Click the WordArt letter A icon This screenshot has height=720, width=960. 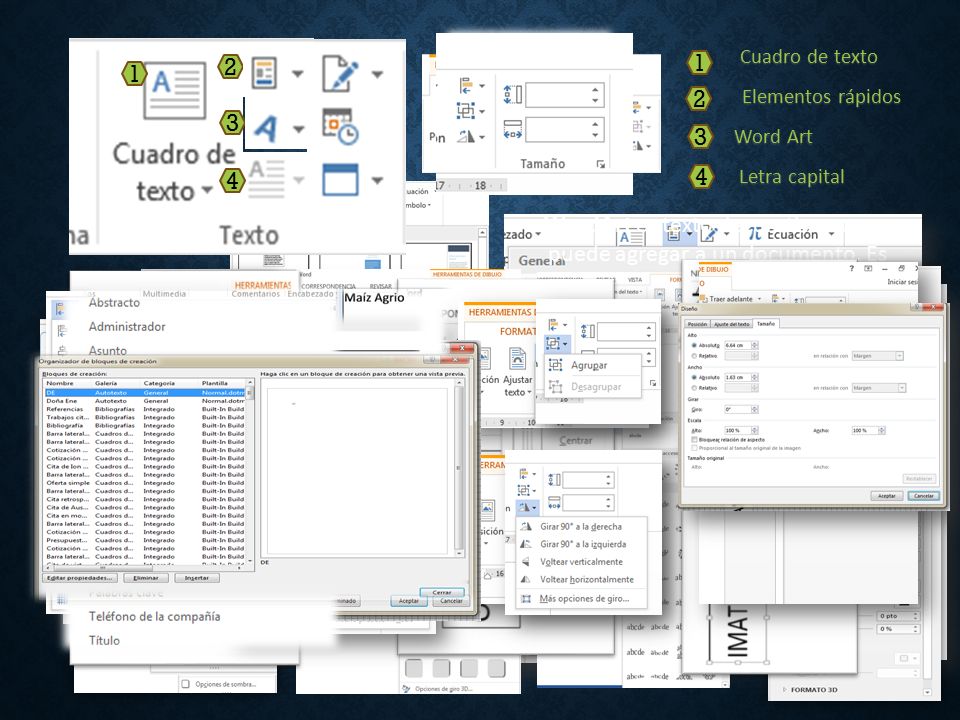(x=266, y=129)
